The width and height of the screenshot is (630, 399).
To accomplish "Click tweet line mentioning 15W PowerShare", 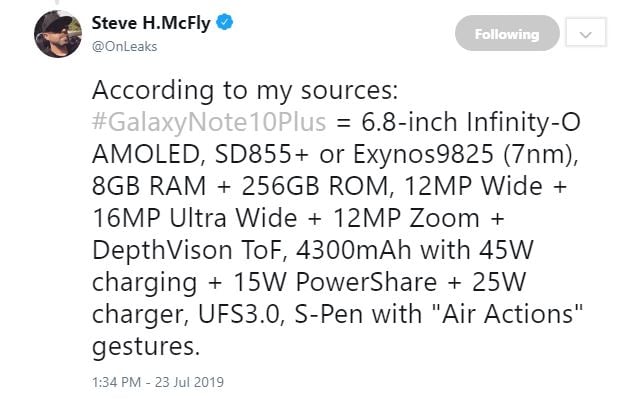I will [x=309, y=282].
